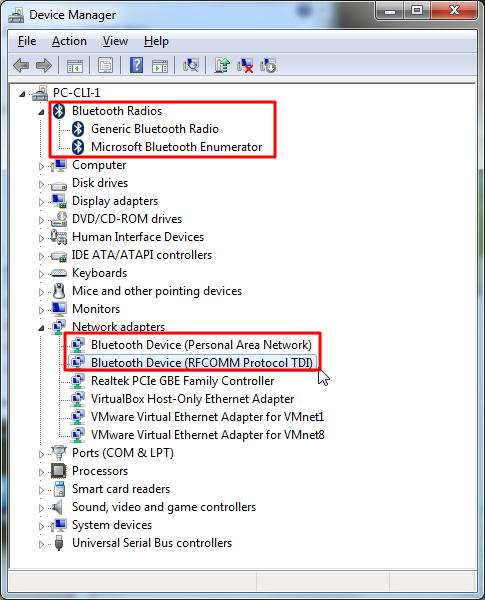Screen dimensions: 485x600
Task: Select the Microsoft Bluetooth Enumerator text
Action: pyautogui.click(x=176, y=147)
